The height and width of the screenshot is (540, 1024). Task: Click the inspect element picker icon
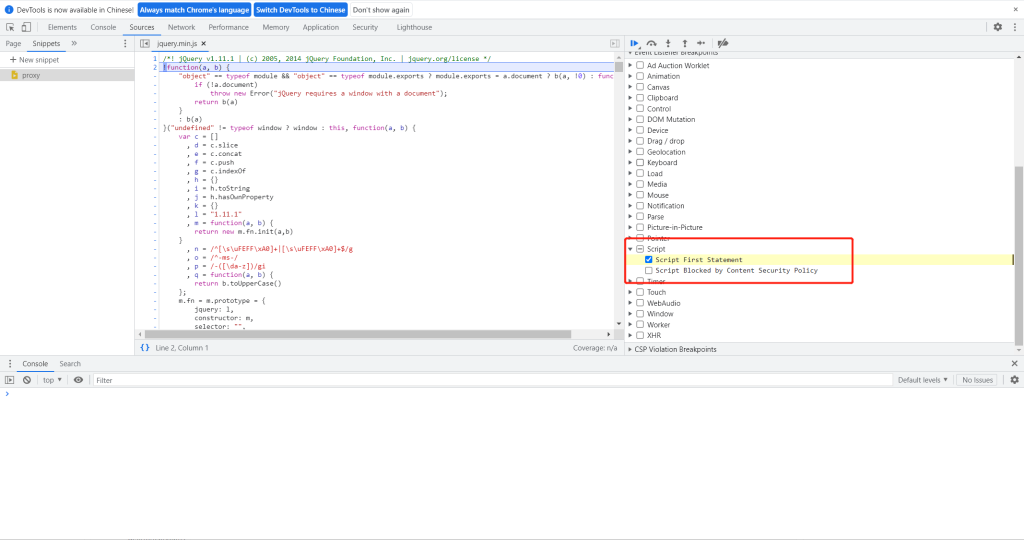click(x=10, y=27)
